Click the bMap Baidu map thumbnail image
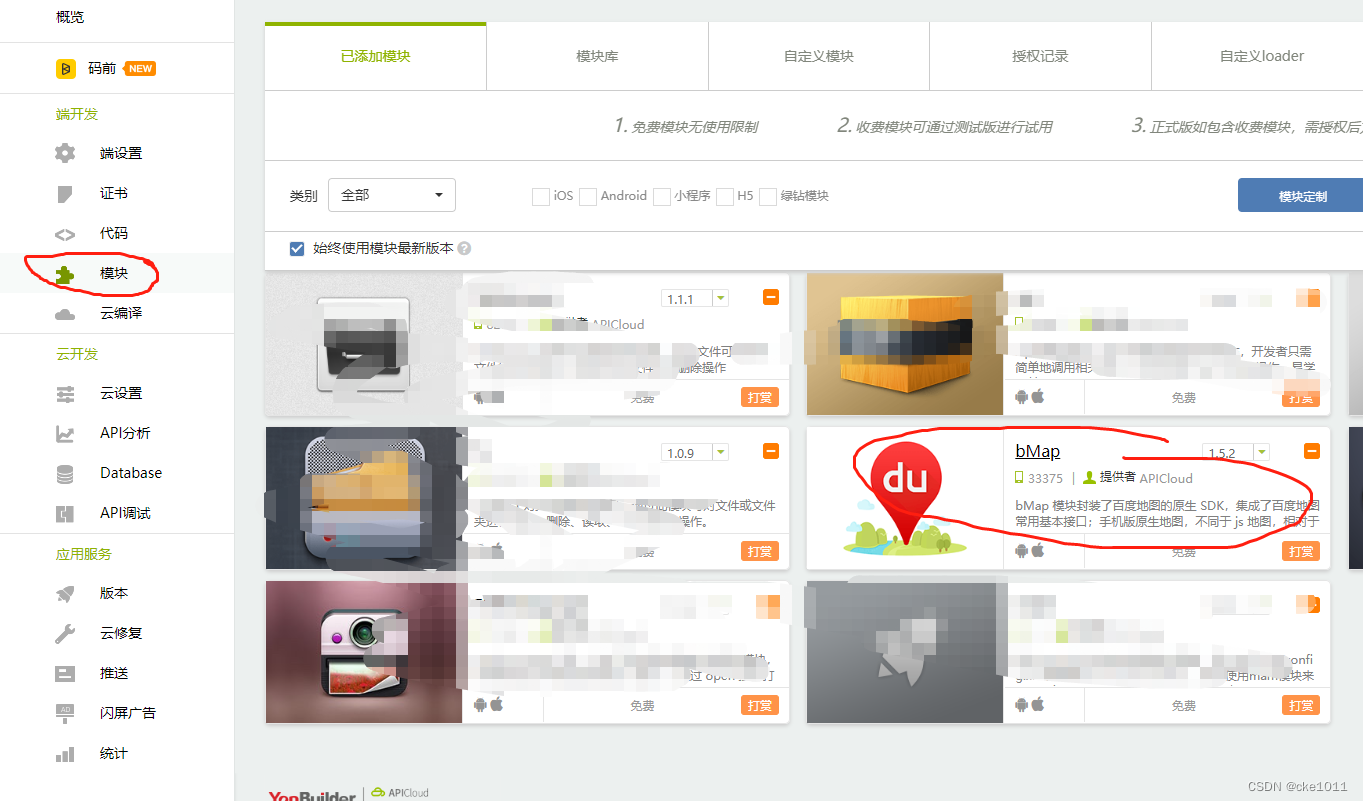Image resolution: width=1363 pixels, height=801 pixels. pyautogui.click(x=903, y=497)
